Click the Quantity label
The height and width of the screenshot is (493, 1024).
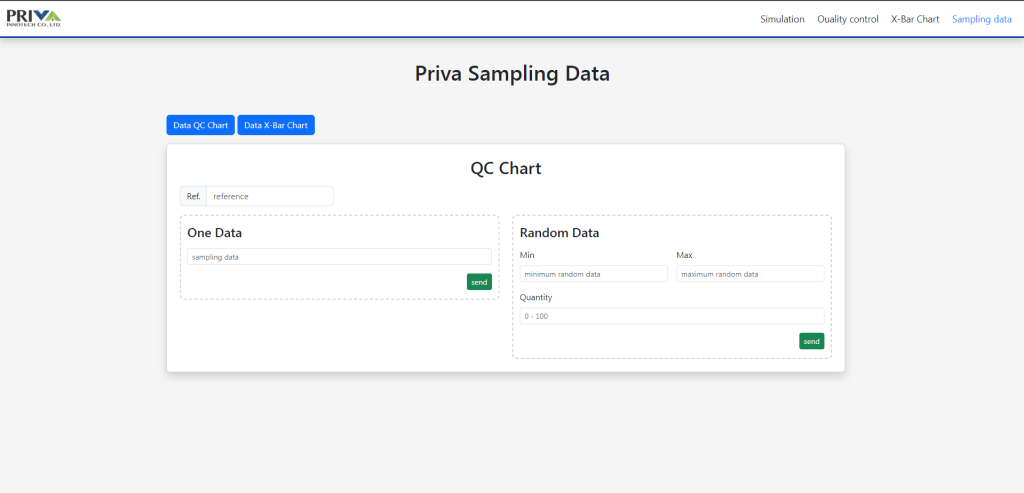[x=536, y=297]
